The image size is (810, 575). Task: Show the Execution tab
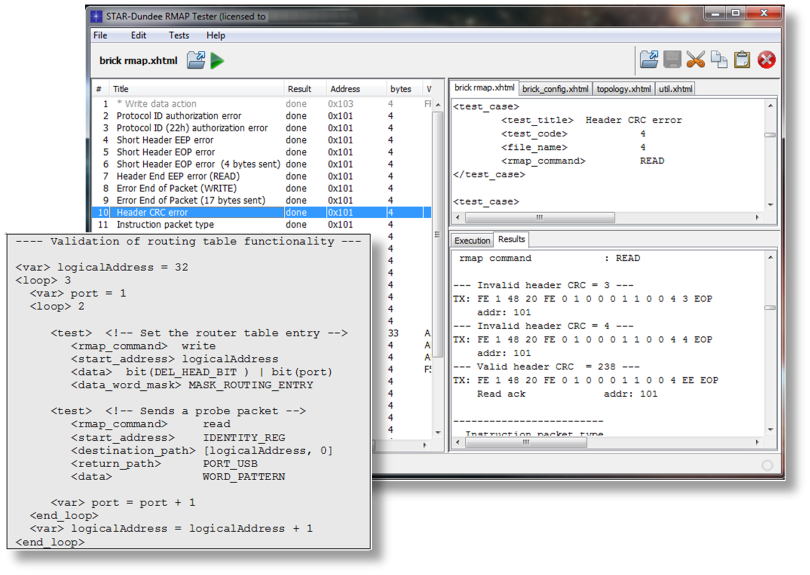tap(472, 241)
